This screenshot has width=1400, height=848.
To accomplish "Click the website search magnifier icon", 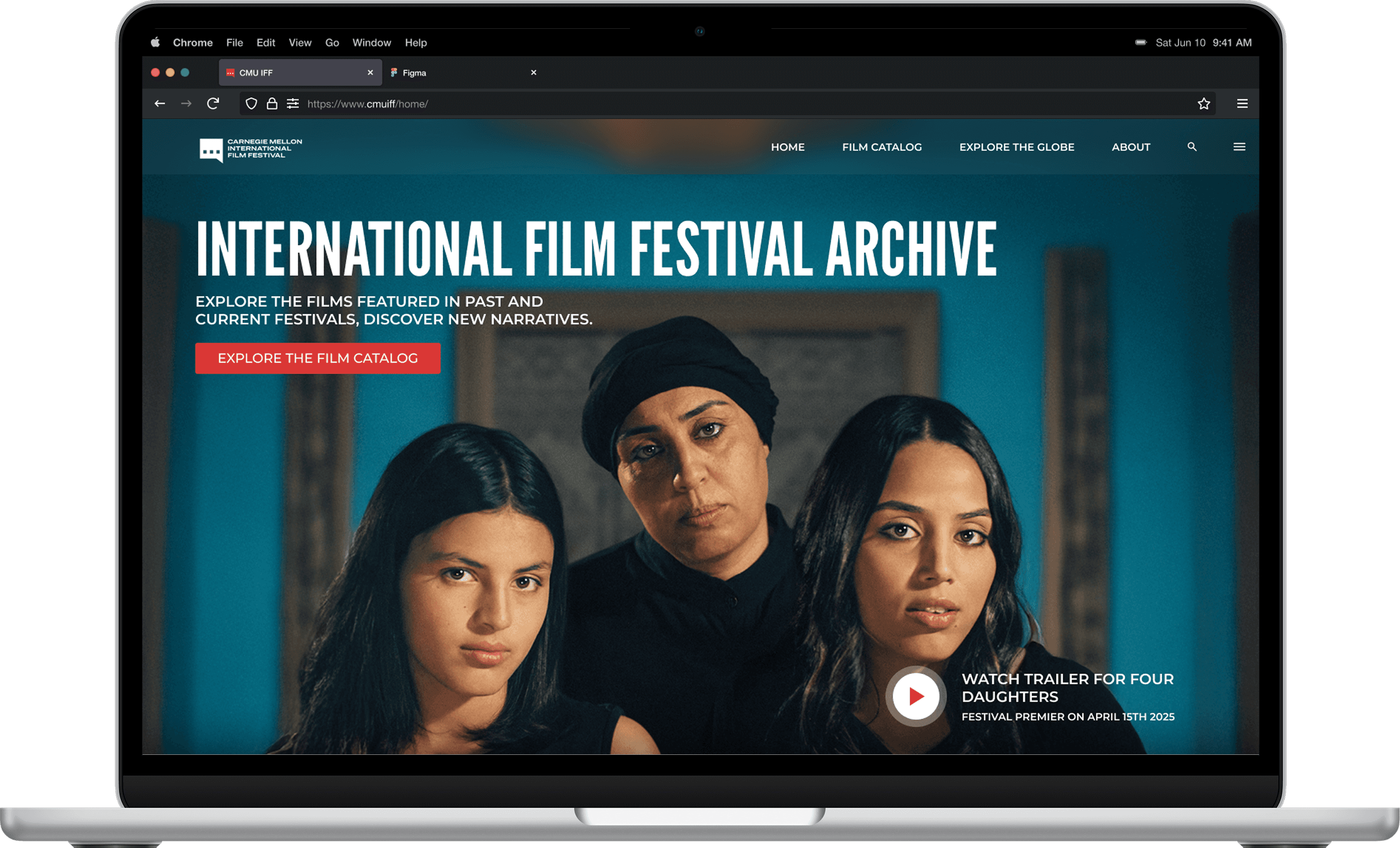I will point(1192,147).
